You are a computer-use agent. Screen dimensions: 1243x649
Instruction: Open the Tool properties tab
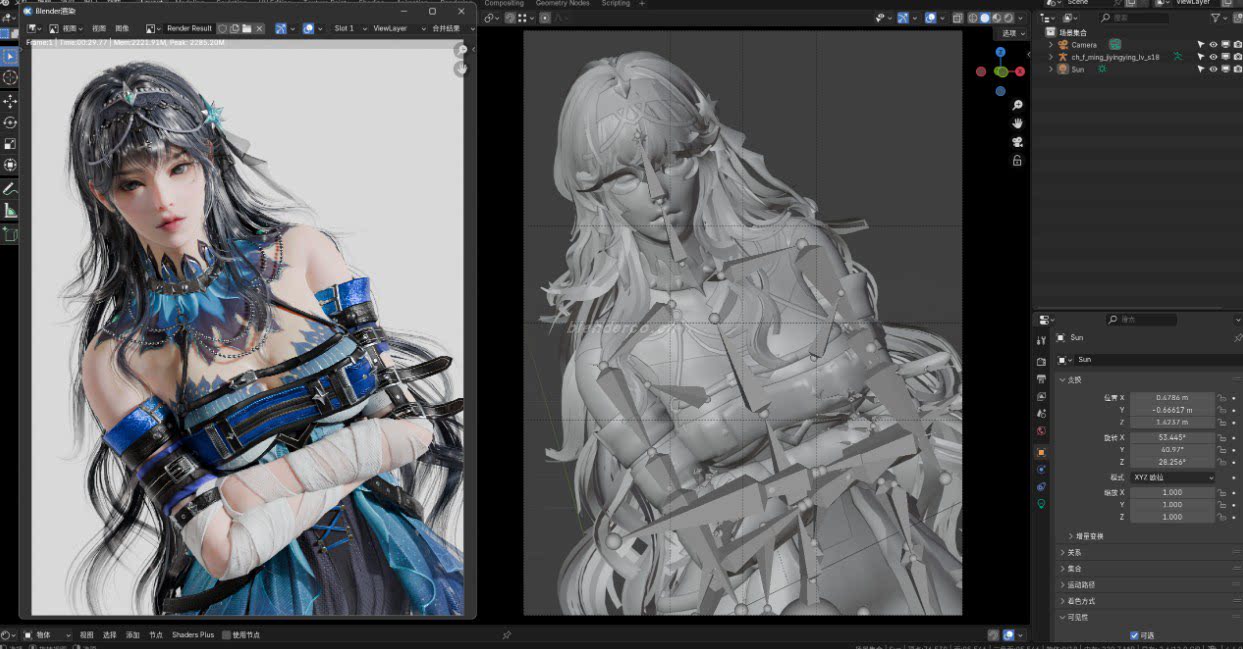1041,340
